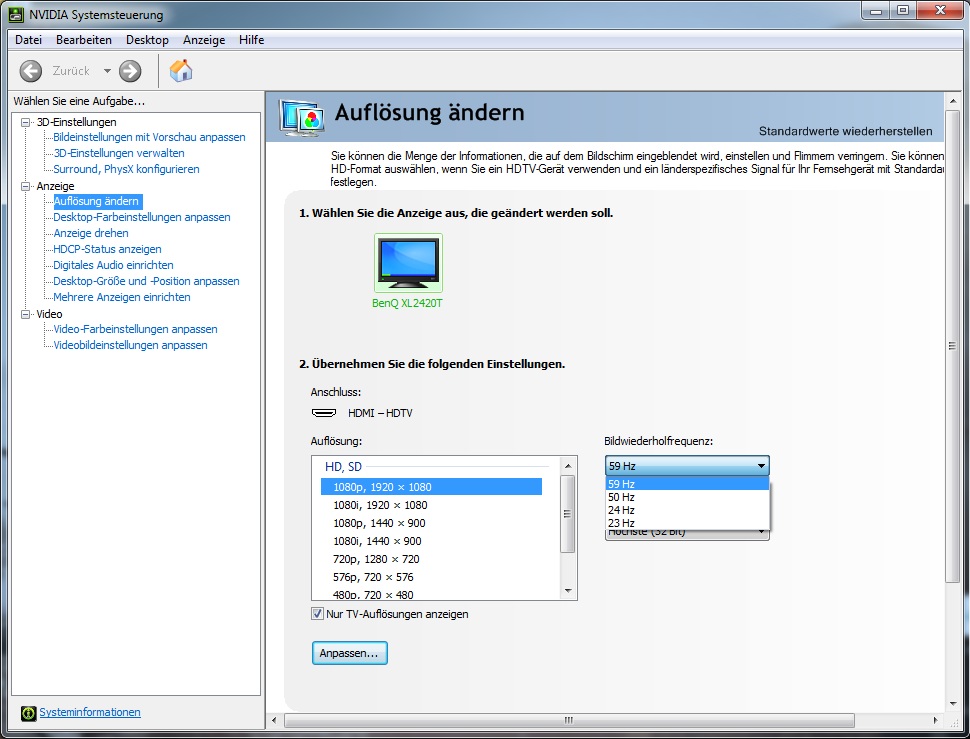This screenshot has height=739, width=970.
Task: Open Desktop-Größe und -Position anpassen
Action: (x=146, y=281)
